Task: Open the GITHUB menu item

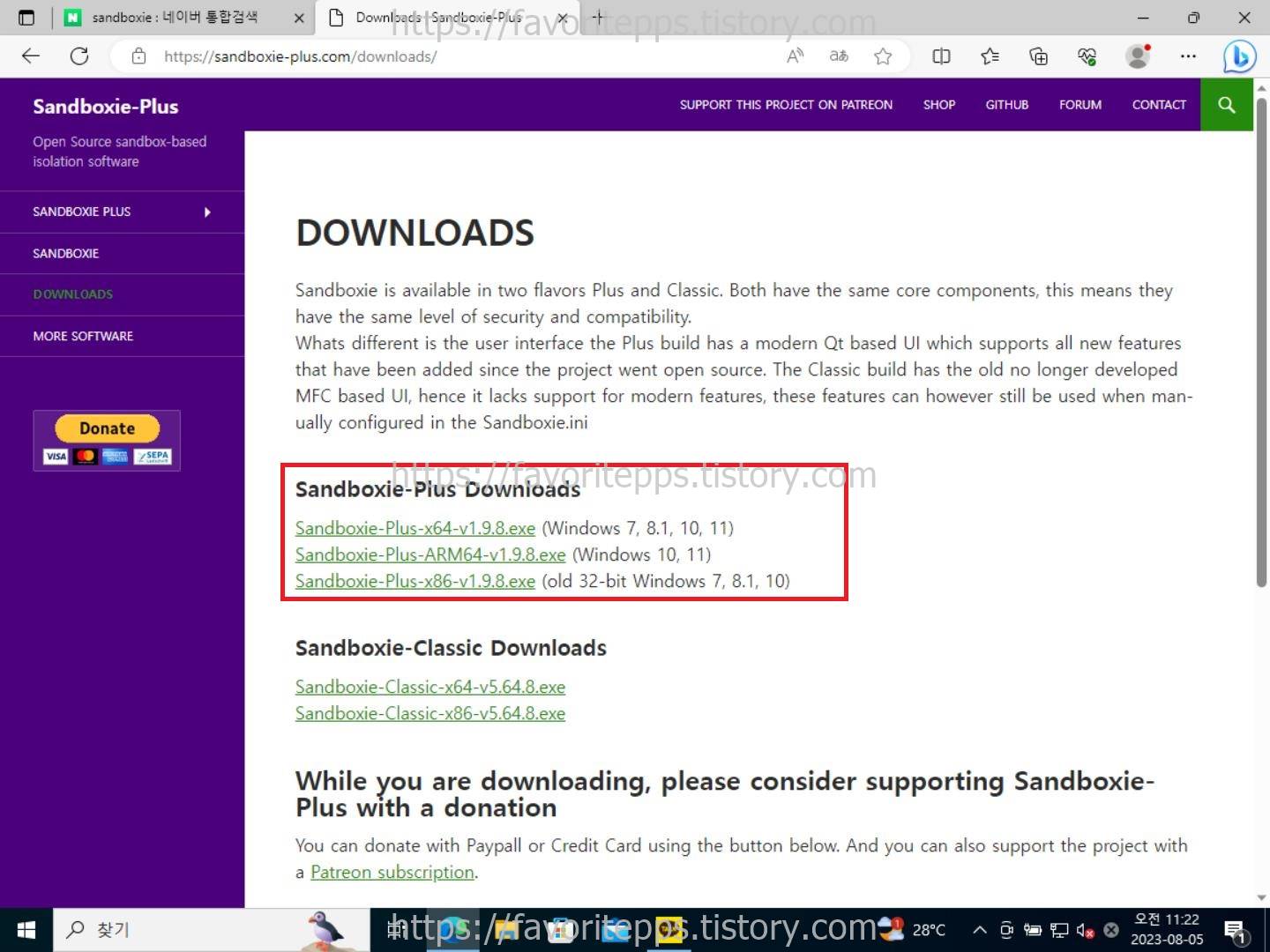Action: pos(1007,105)
